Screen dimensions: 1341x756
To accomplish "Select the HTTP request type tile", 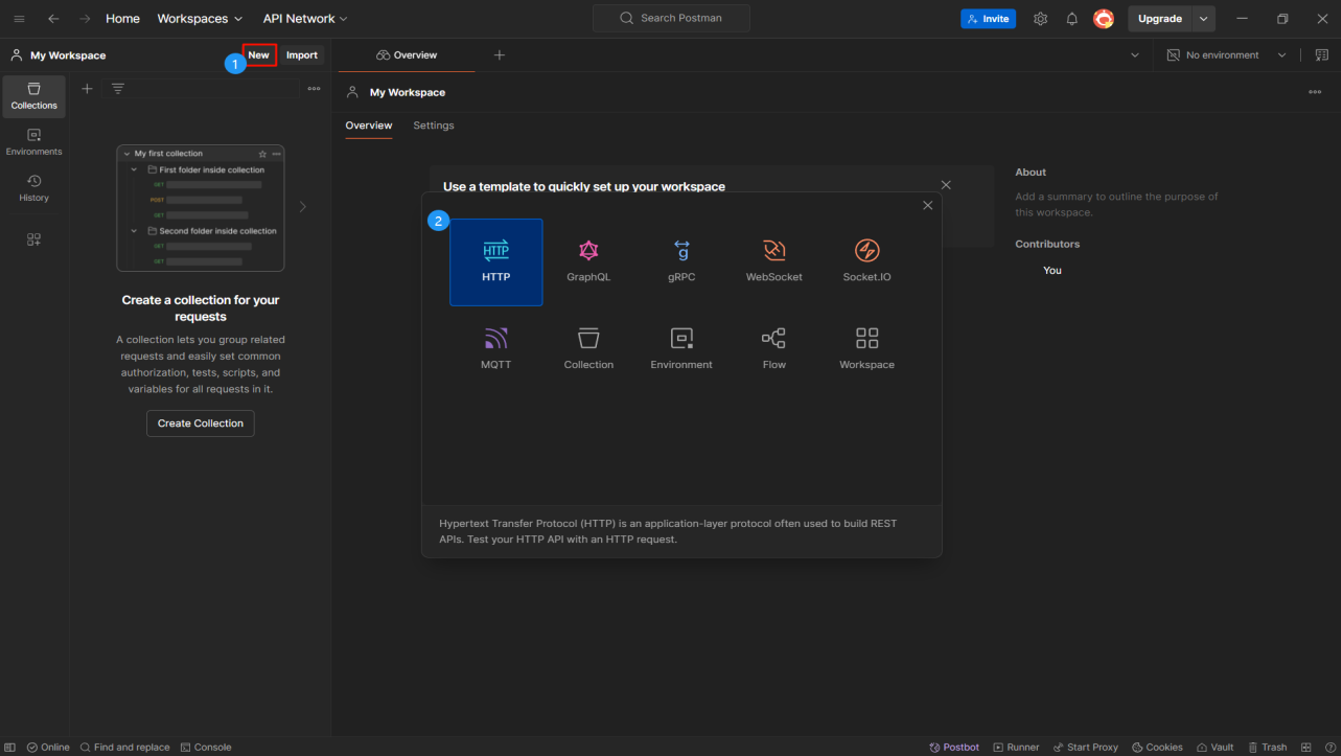I will click(496, 261).
